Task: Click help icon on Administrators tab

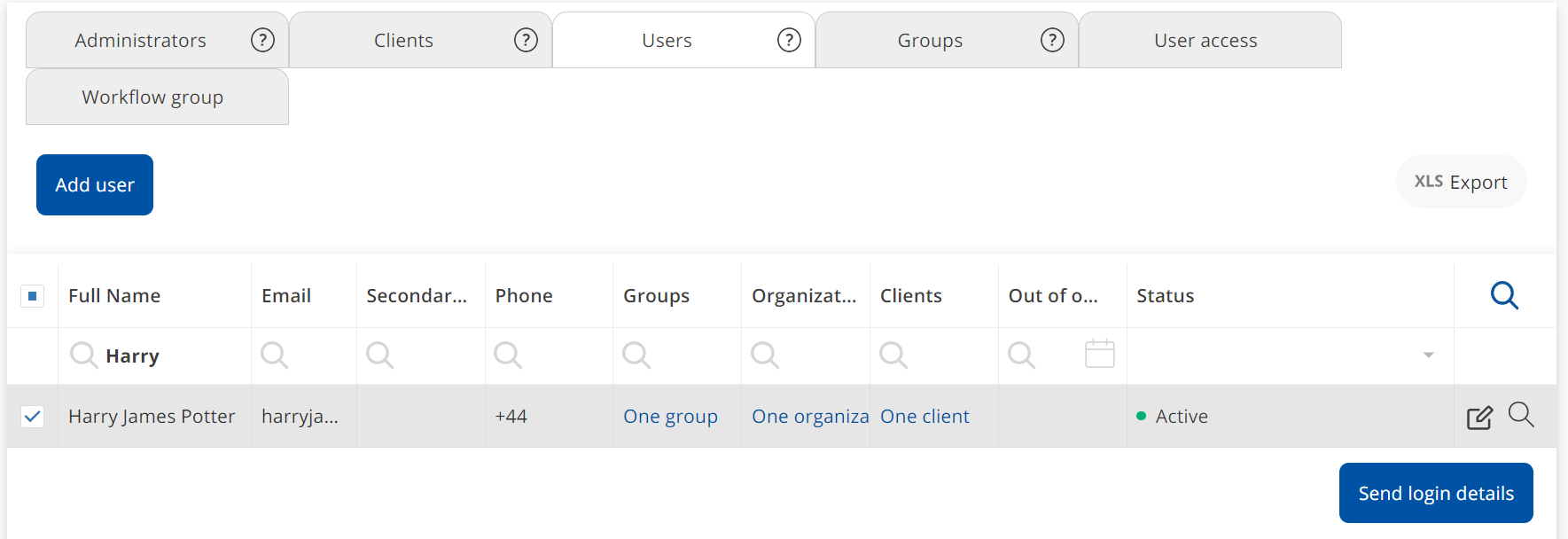Action: (x=262, y=40)
